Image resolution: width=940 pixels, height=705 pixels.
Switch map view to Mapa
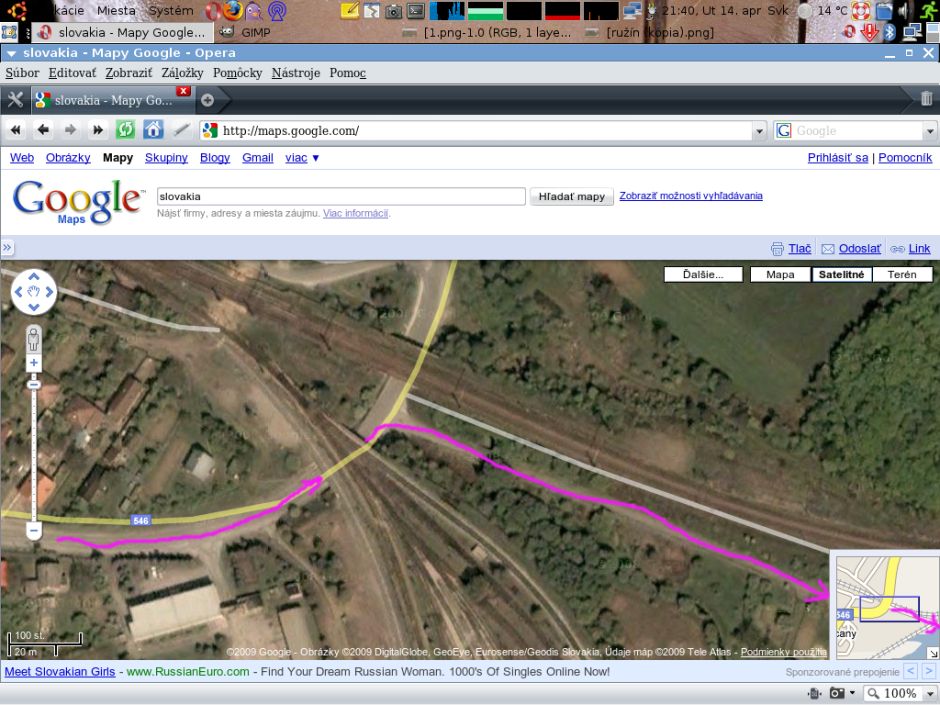[x=780, y=274]
